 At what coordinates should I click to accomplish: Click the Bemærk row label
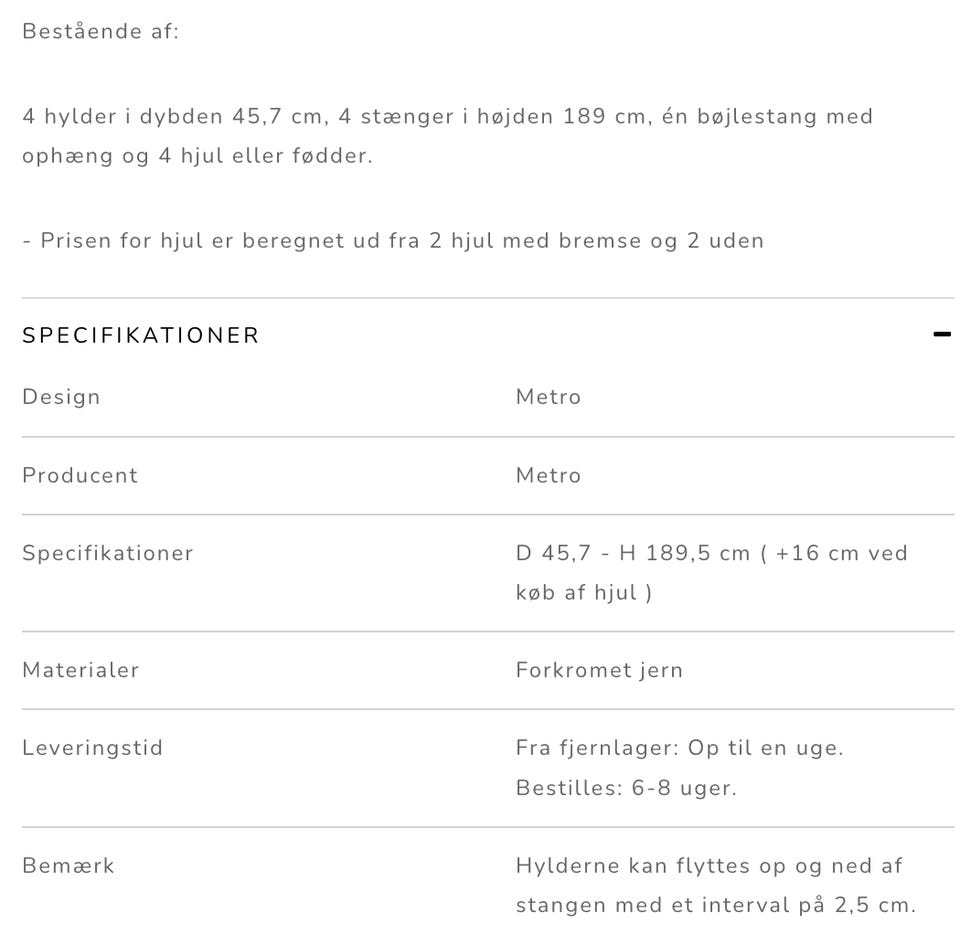coord(68,866)
